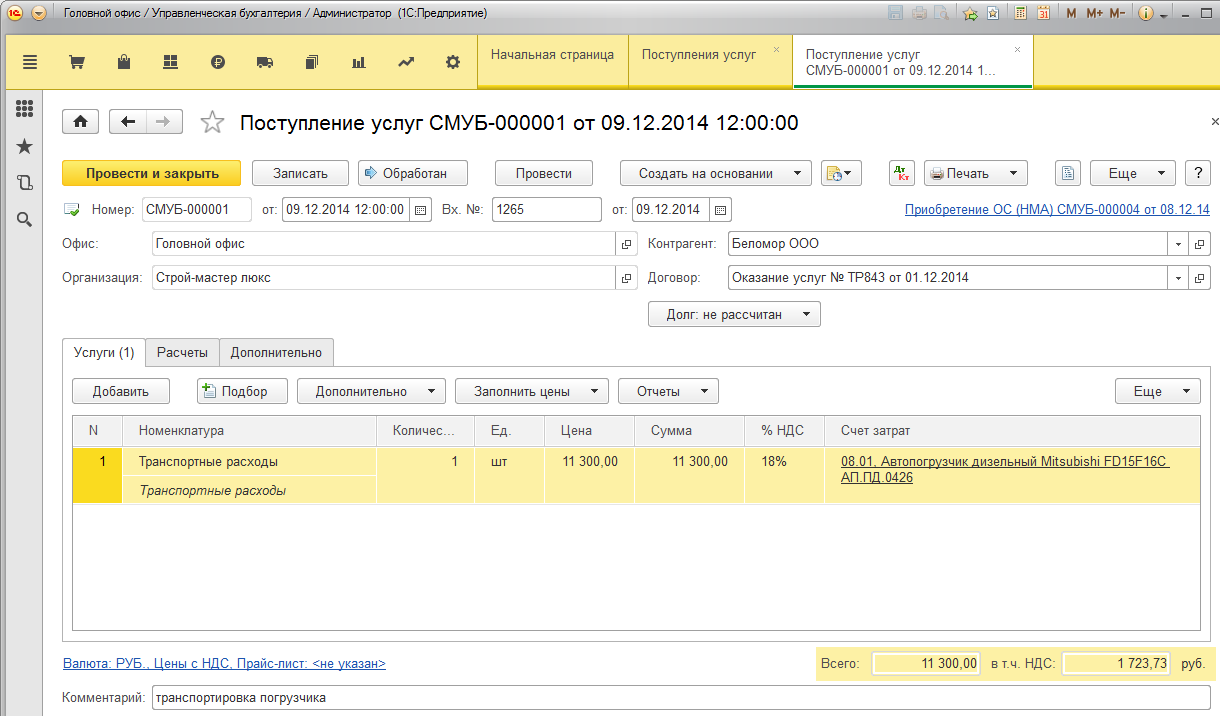Show Dt/Kt accounting entries
Viewport: 1220px width, 716px height.
(902, 173)
